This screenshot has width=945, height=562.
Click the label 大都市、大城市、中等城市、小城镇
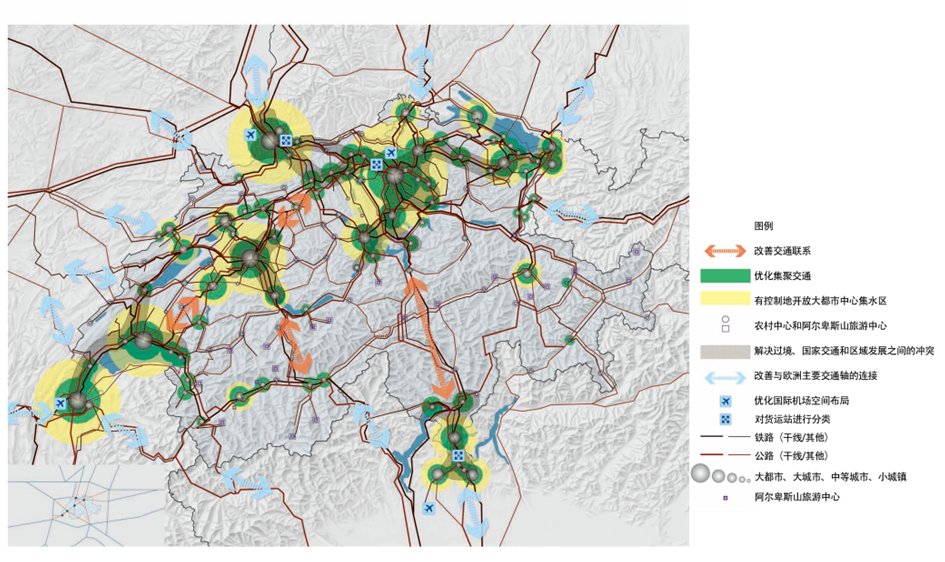[830, 477]
